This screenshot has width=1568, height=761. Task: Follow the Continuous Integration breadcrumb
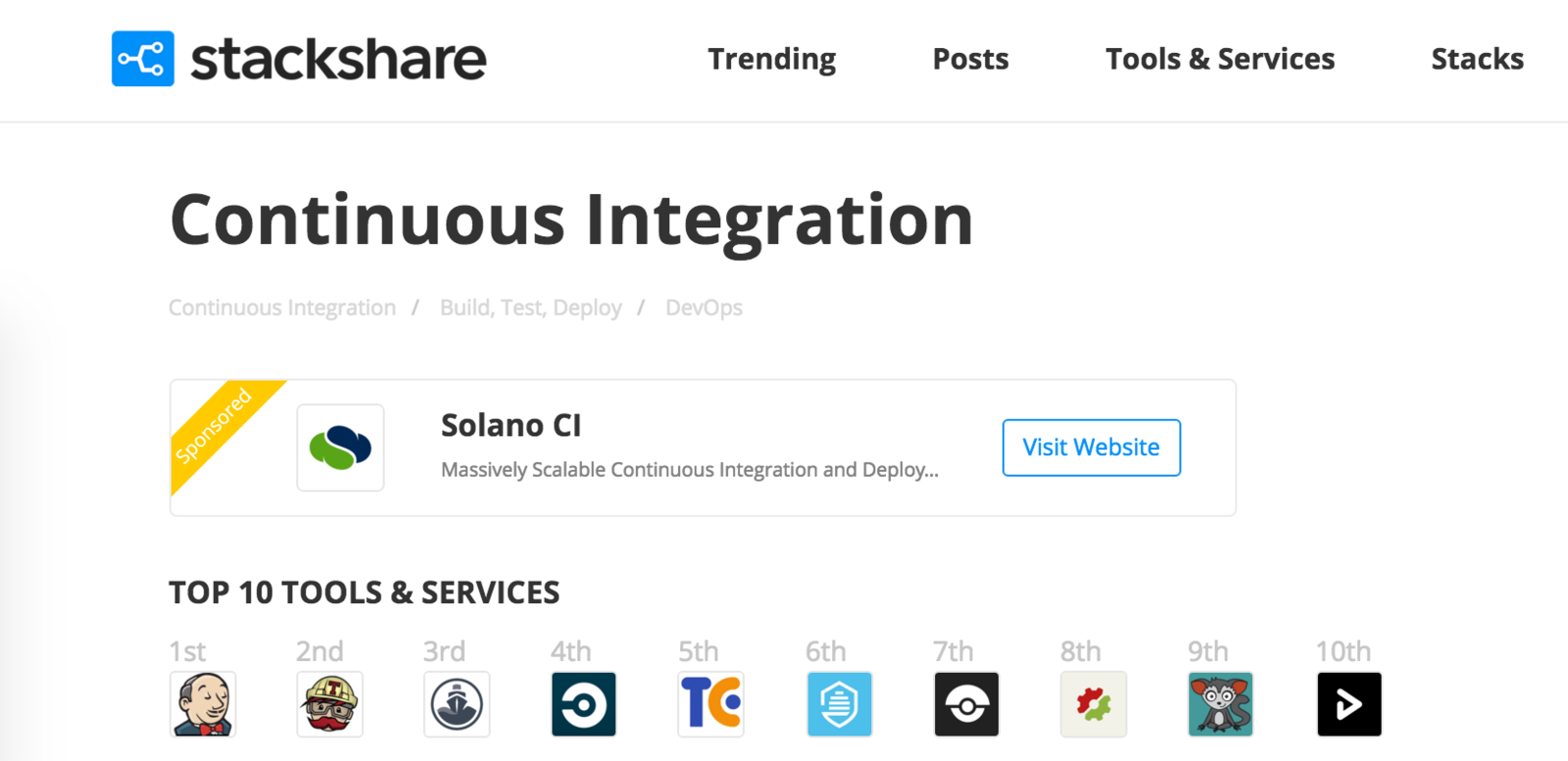pos(282,308)
